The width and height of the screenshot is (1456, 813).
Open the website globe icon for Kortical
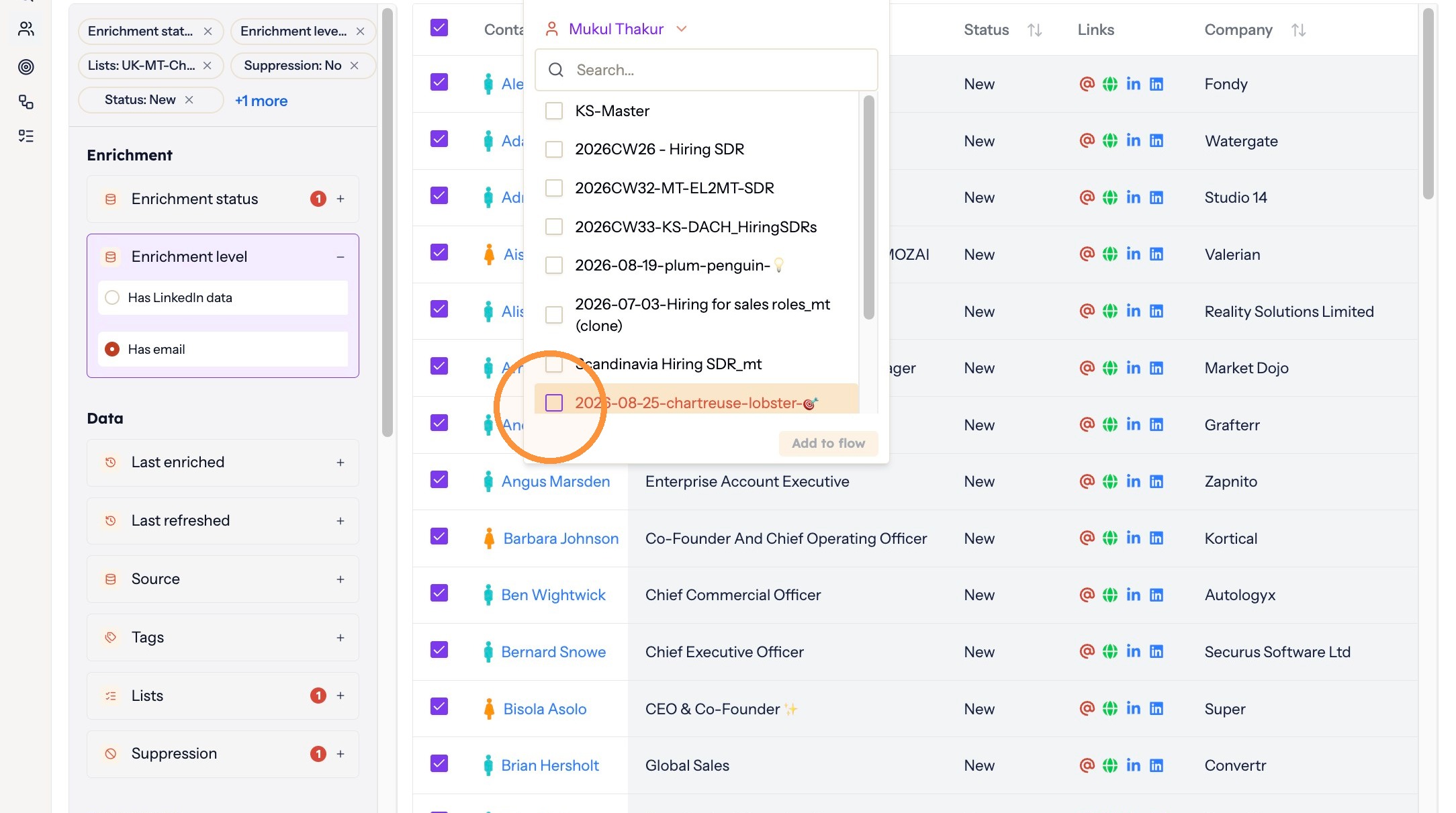(x=1110, y=538)
